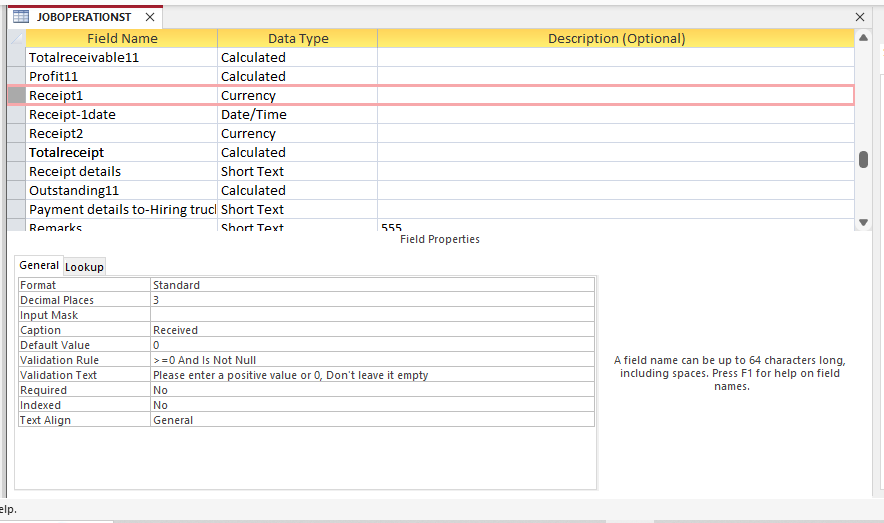Viewport: 884px width, 523px height.
Task: Click the Caption field showing Received
Action: (x=372, y=330)
